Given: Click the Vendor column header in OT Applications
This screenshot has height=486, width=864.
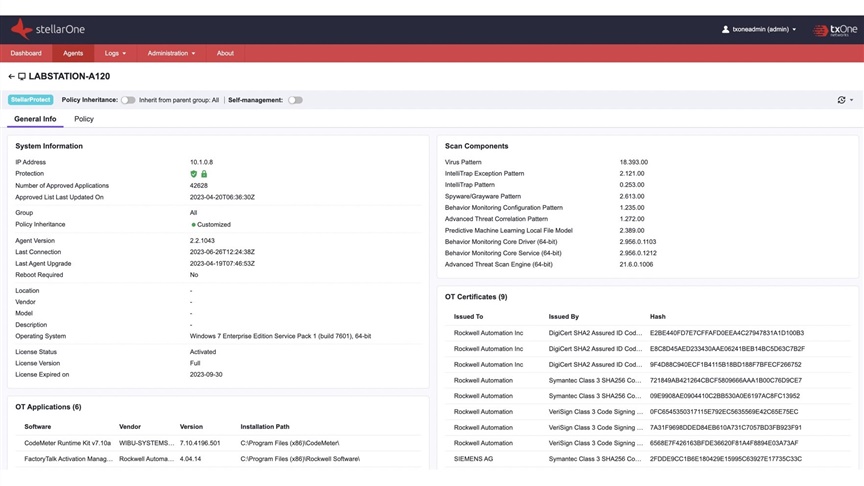Looking at the screenshot, I should coord(129,427).
